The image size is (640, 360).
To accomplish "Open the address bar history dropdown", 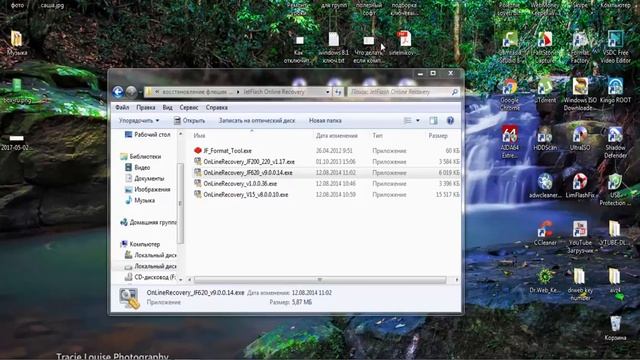I will 327,92.
